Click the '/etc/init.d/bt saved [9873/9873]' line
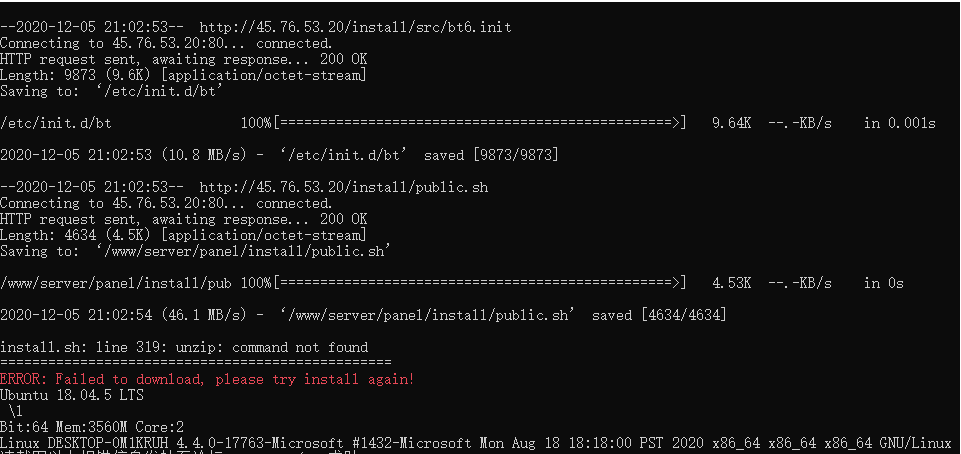Viewport: 961px width, 454px height. coord(279,155)
